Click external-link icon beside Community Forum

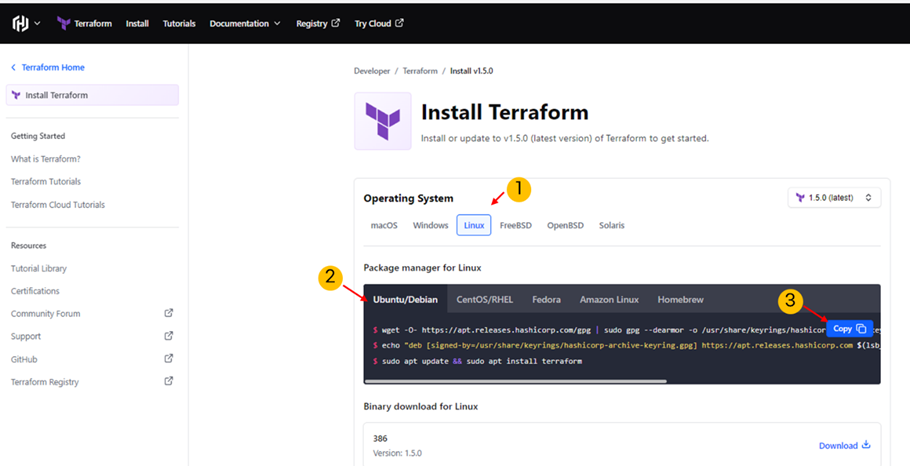coord(168,313)
